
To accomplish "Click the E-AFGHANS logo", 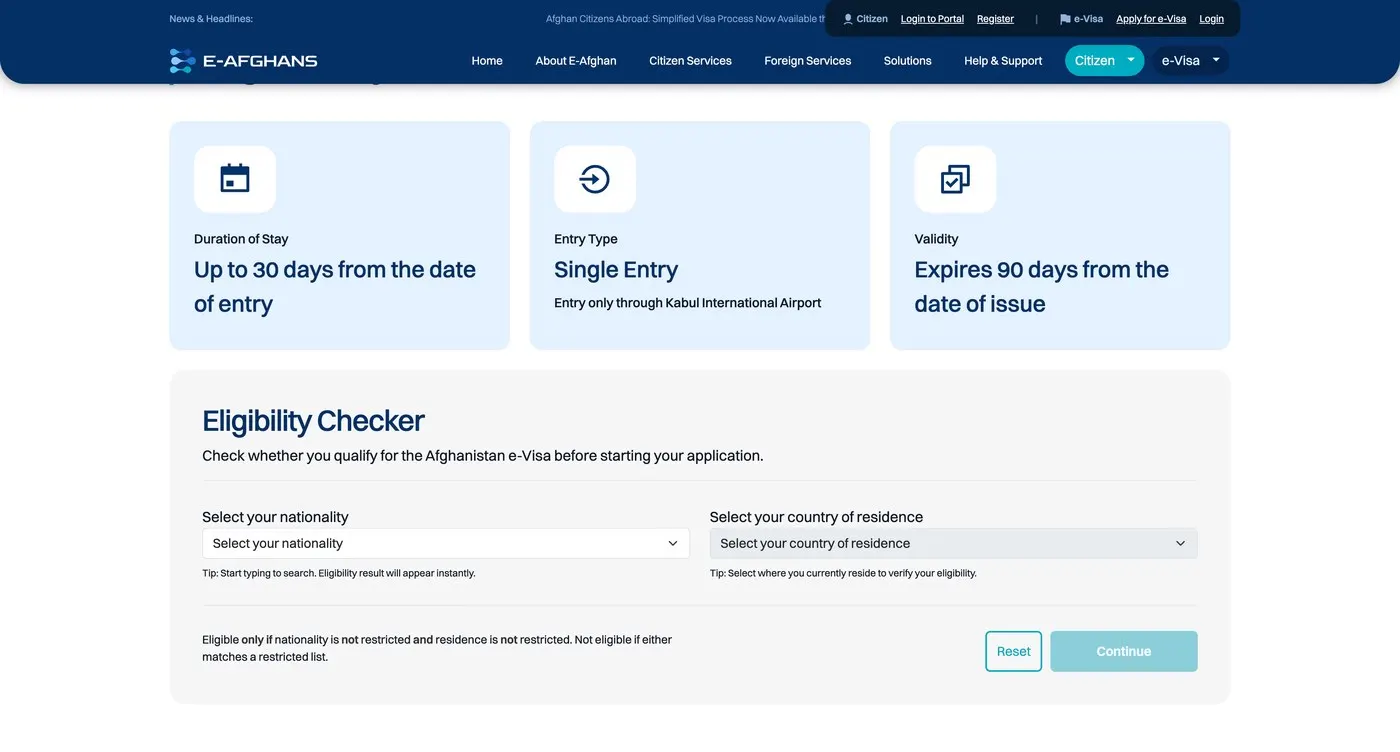I will tap(243, 61).
